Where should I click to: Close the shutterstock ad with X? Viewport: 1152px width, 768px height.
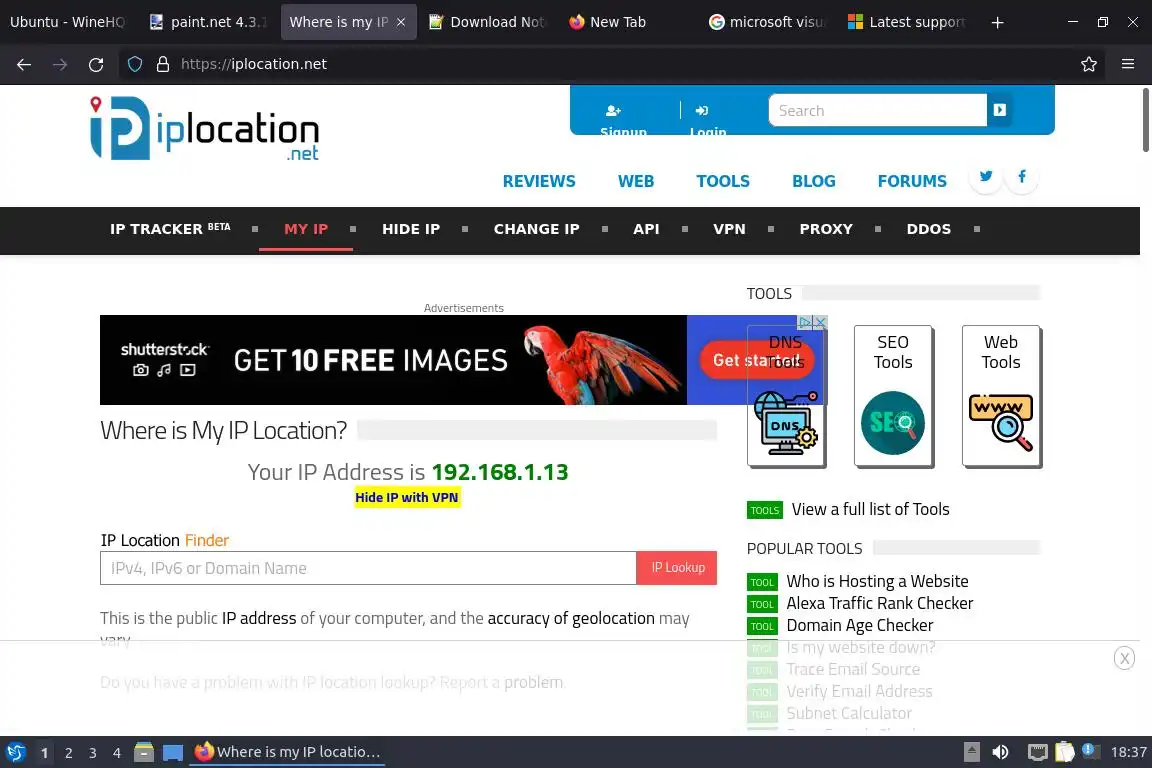click(x=821, y=323)
